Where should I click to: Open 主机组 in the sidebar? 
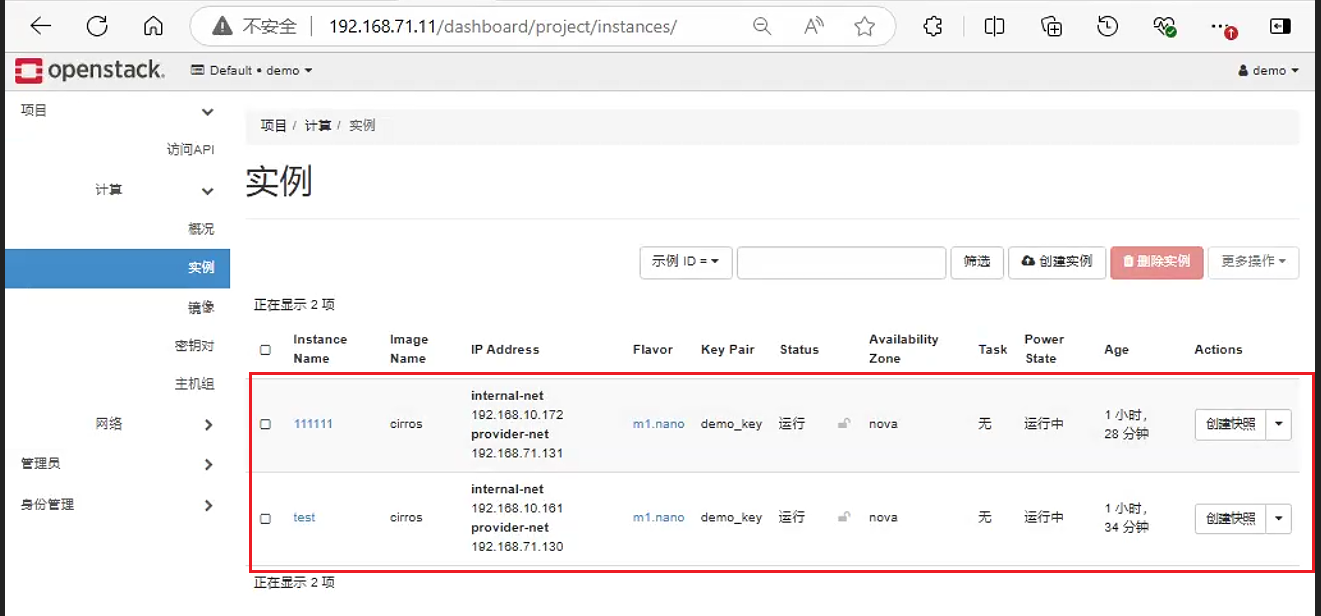click(x=194, y=384)
